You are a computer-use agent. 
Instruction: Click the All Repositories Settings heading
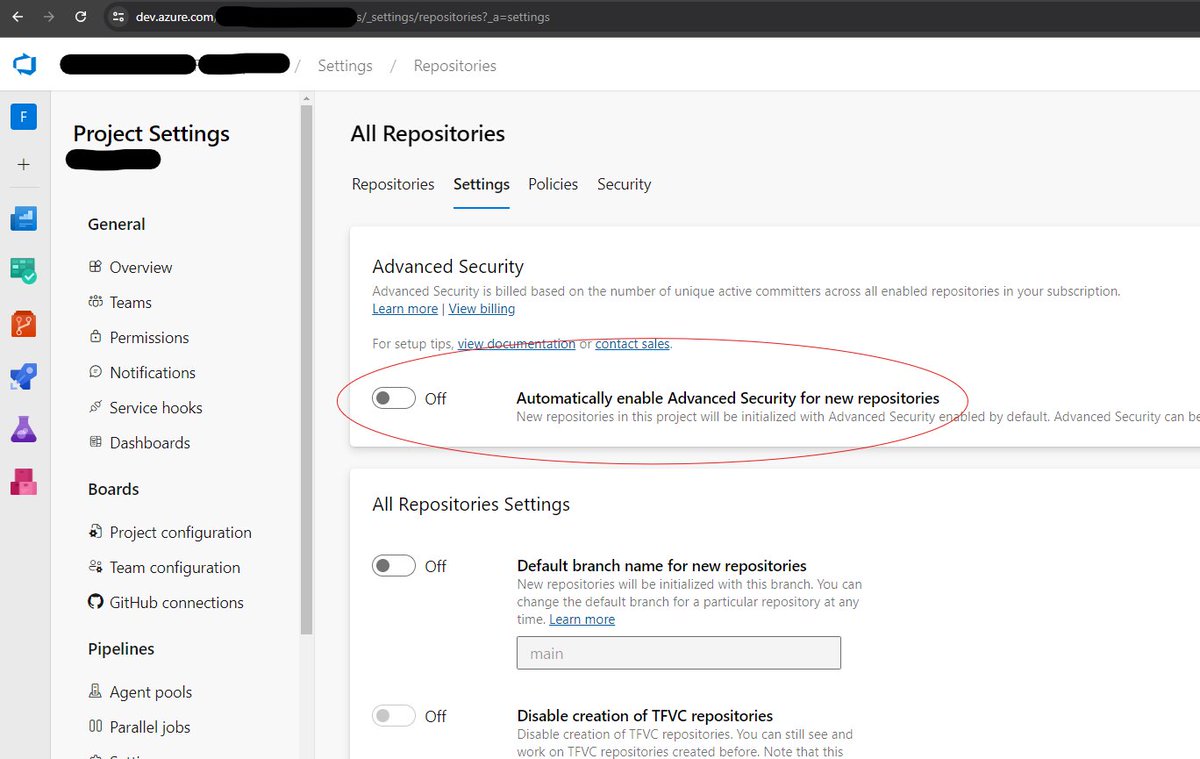coord(471,504)
